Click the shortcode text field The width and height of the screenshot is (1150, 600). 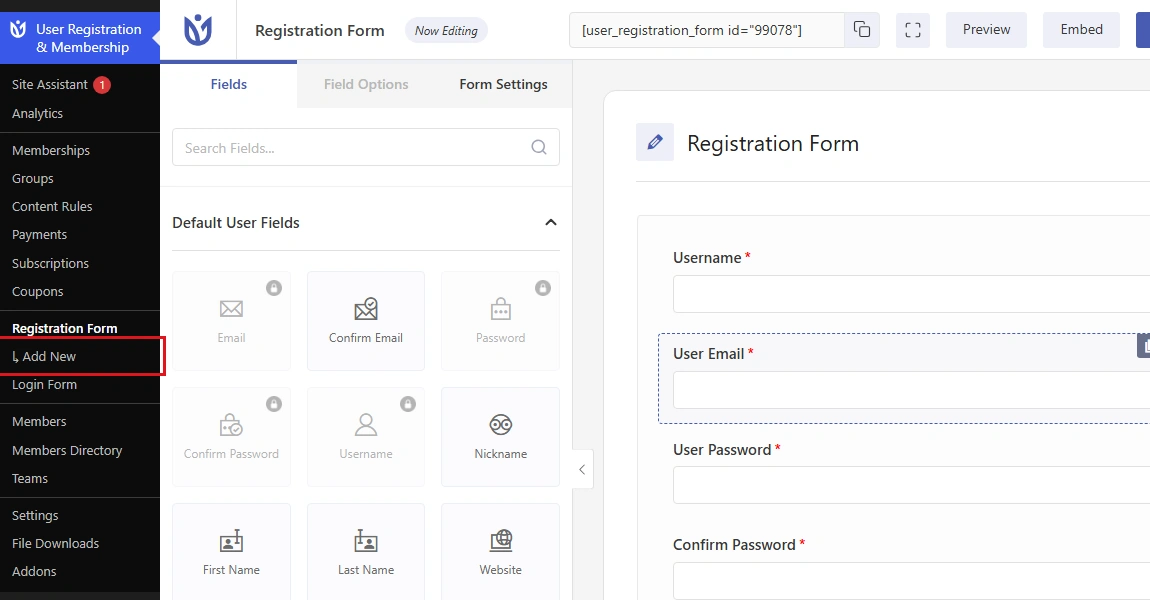coord(706,30)
